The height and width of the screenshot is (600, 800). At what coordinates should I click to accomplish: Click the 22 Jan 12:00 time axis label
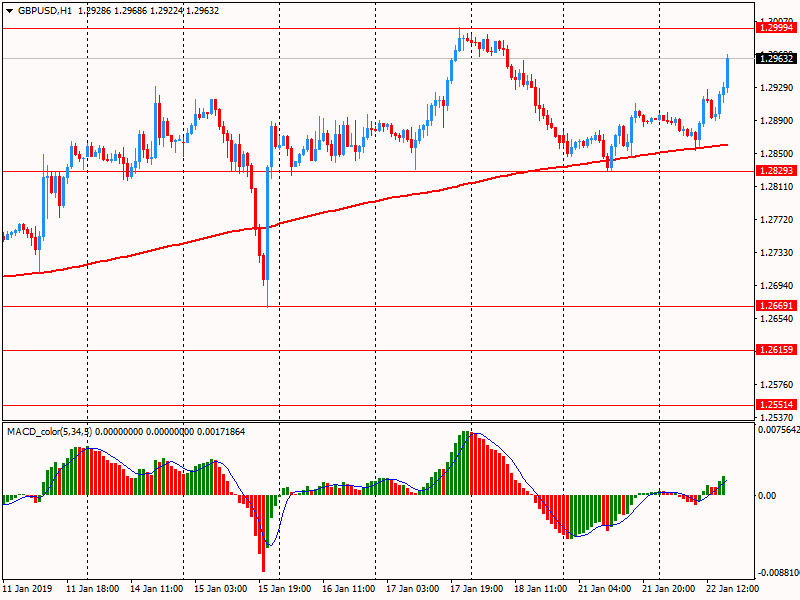point(733,589)
